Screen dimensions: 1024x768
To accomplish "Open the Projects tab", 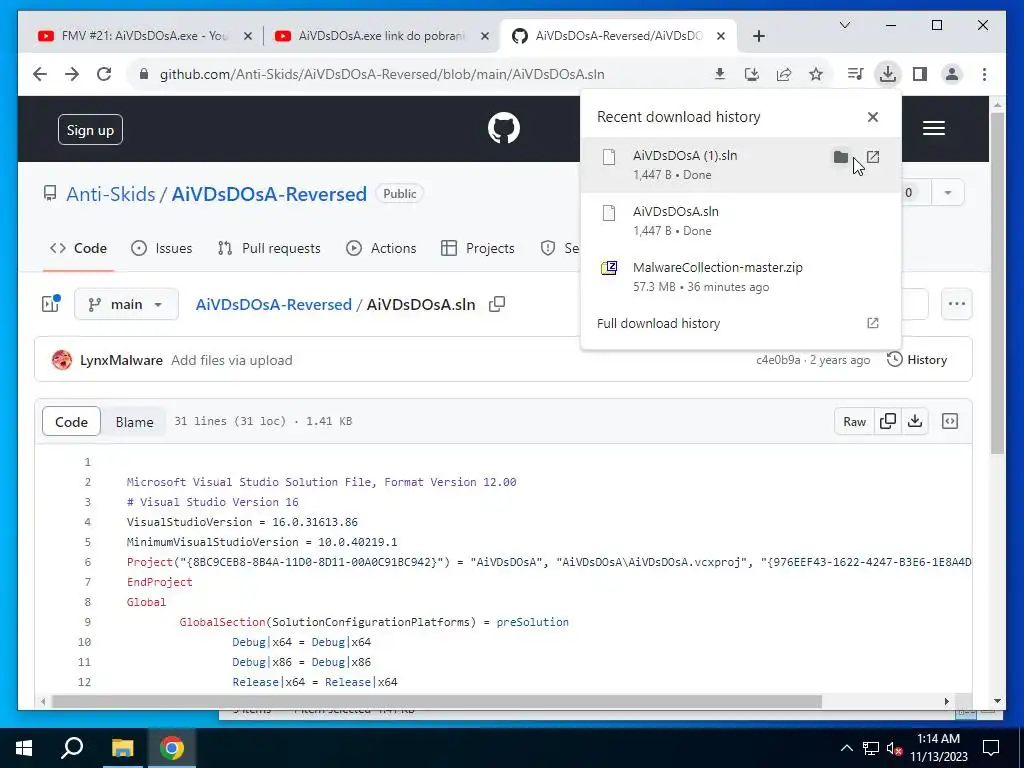I will click(478, 248).
